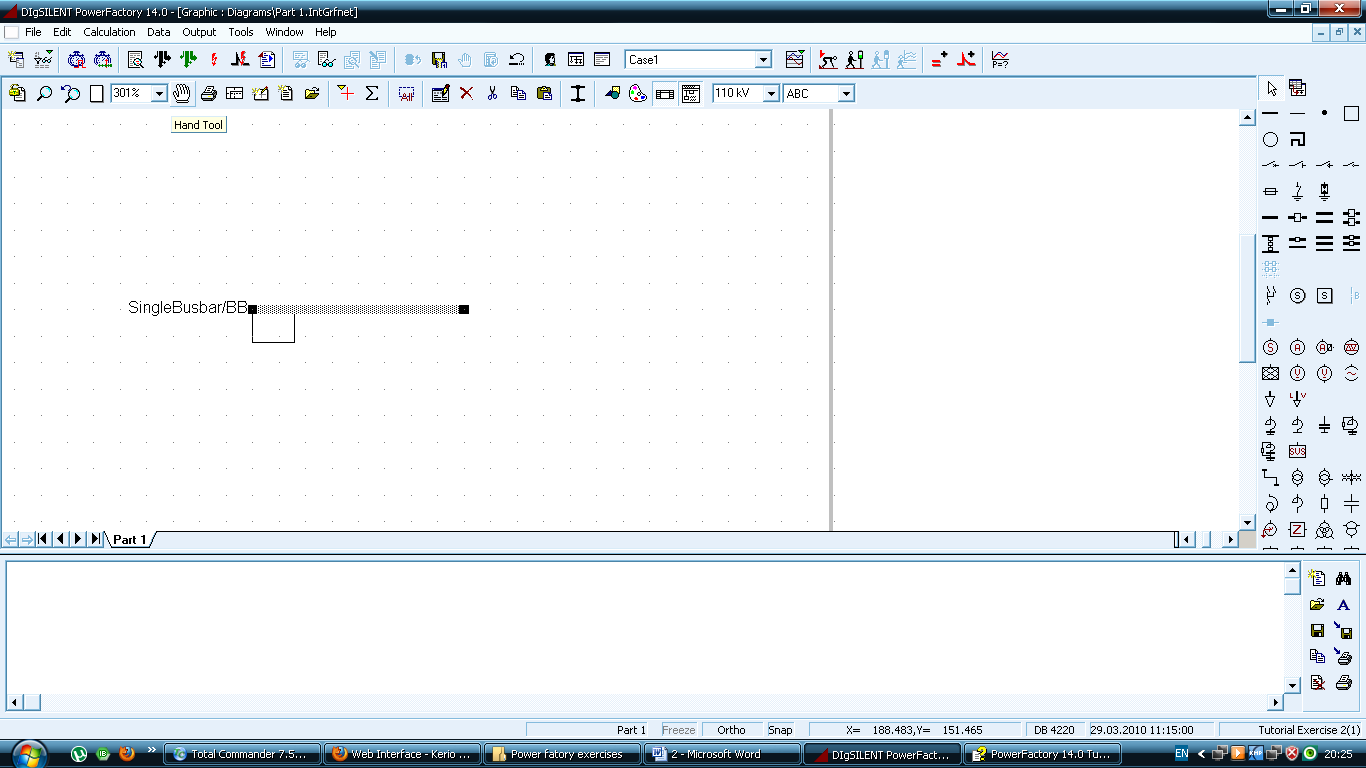
Task: Open the Window menu
Action: (284, 32)
